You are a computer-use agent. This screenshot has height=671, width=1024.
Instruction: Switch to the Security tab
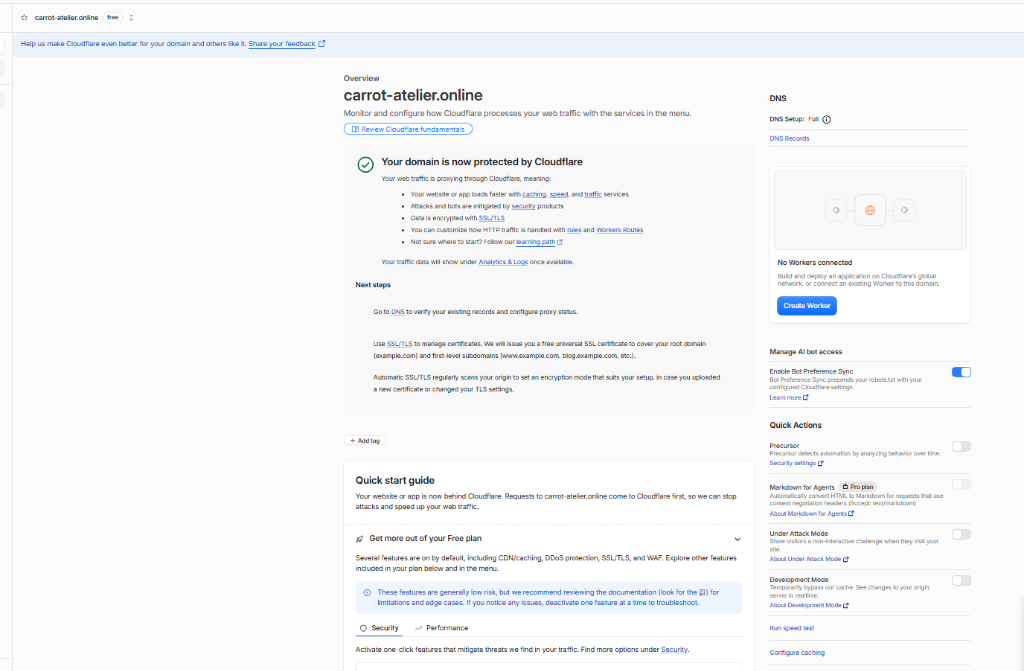point(379,628)
